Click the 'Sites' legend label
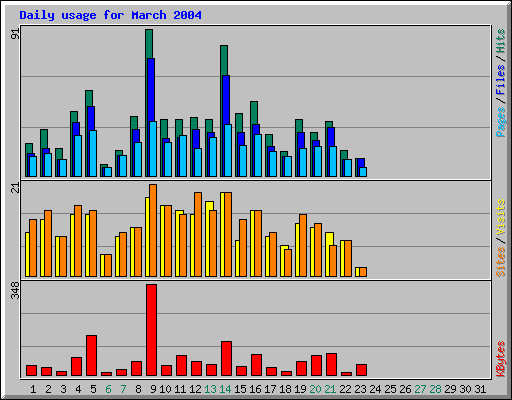 click(x=500, y=262)
